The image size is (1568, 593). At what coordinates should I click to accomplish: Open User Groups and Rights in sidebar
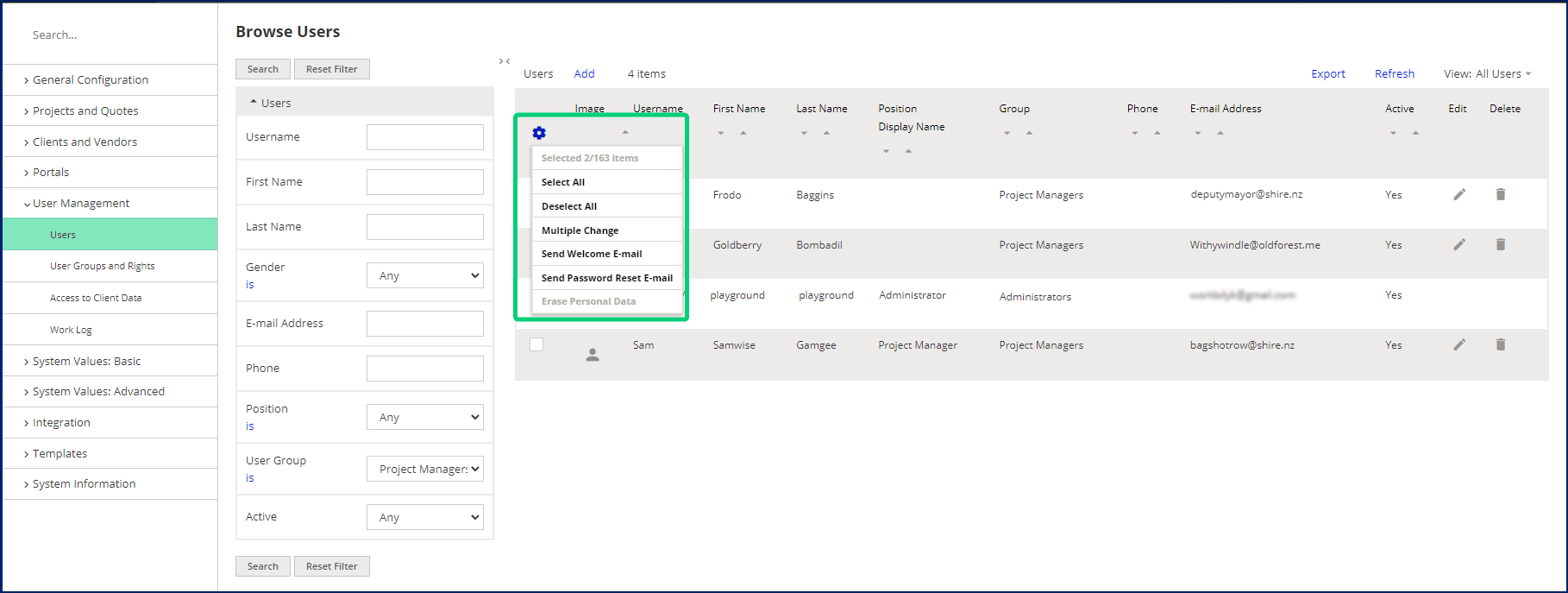pos(103,266)
